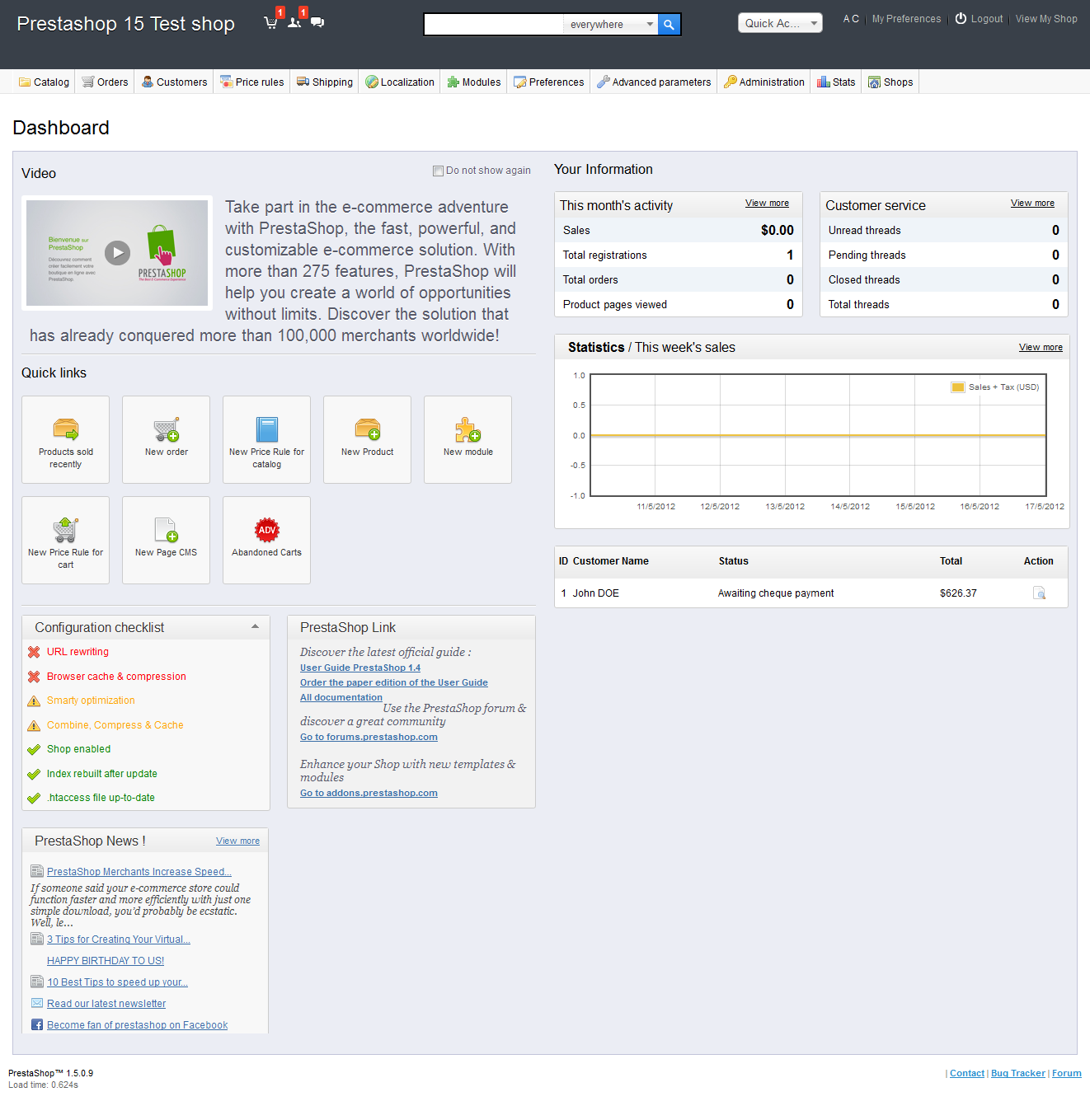Click the new customers notification icon
Viewport: 1090px width, 1120px height.
coord(294,23)
